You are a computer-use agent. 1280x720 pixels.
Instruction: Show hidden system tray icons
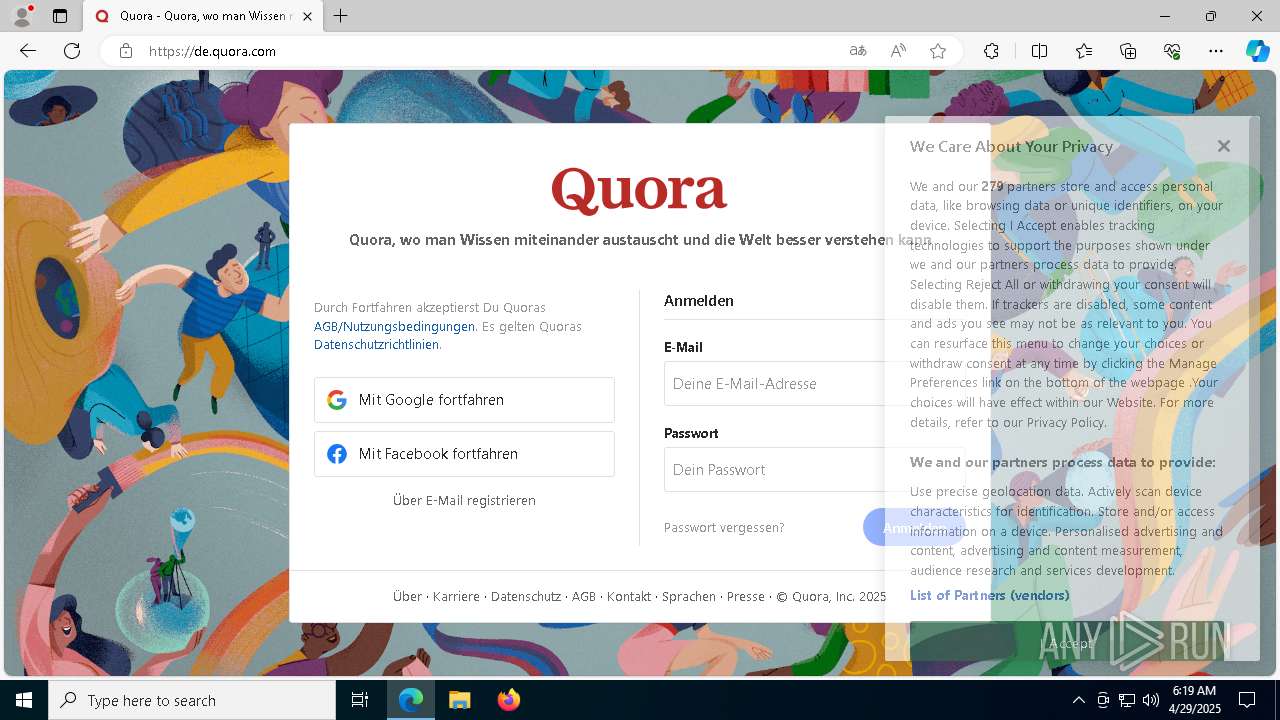coord(1078,700)
